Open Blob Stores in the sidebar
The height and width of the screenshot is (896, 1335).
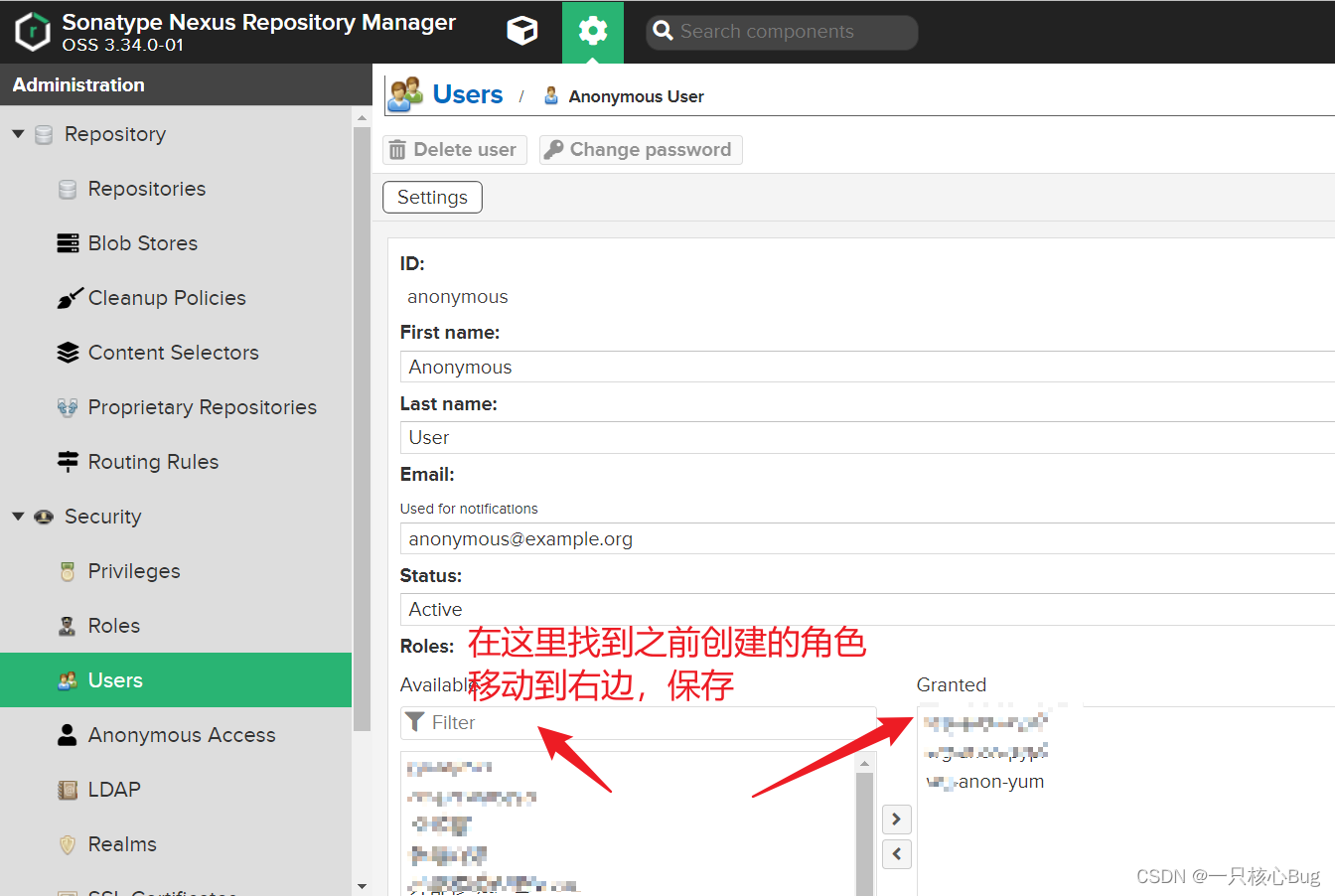point(143,243)
